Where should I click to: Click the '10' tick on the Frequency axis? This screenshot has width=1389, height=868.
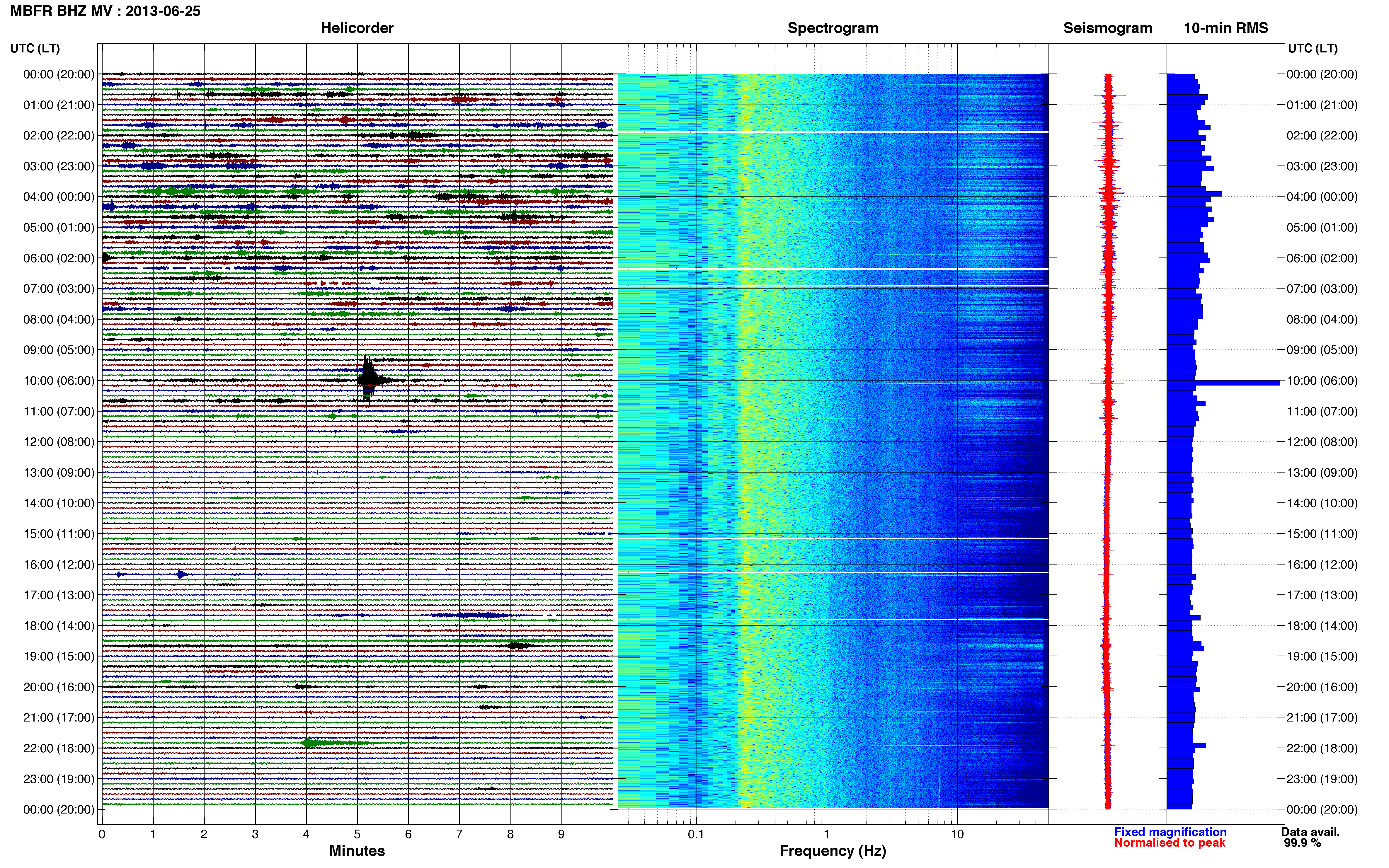957,835
